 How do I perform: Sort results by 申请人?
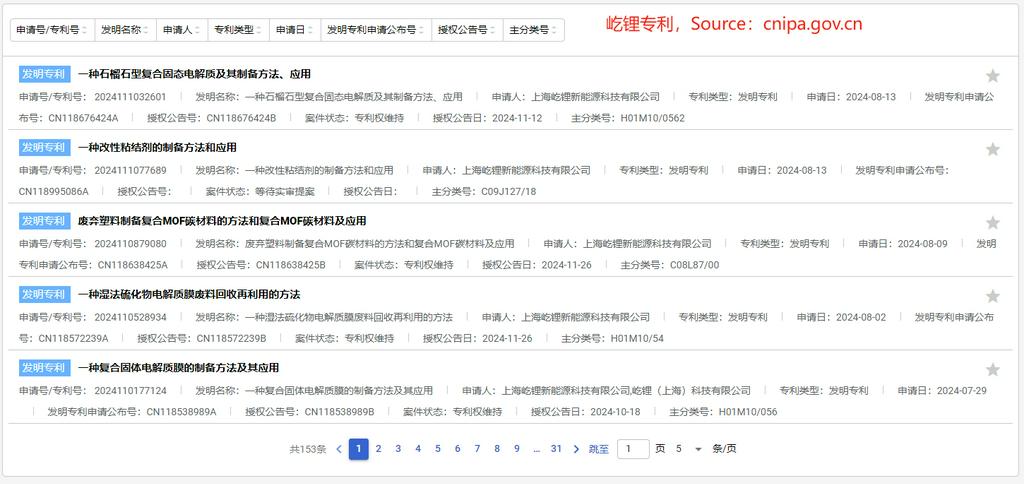tap(180, 30)
